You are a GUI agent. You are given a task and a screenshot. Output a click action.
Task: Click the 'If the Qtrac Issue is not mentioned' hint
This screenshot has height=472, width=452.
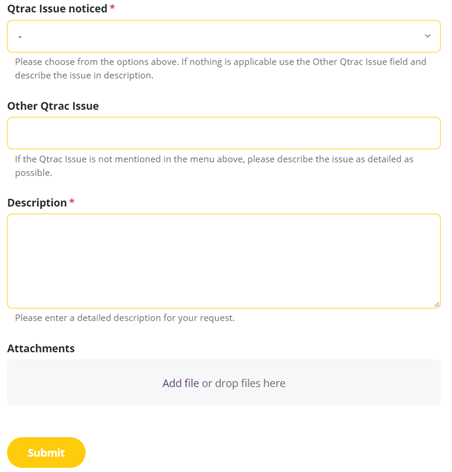click(x=214, y=166)
